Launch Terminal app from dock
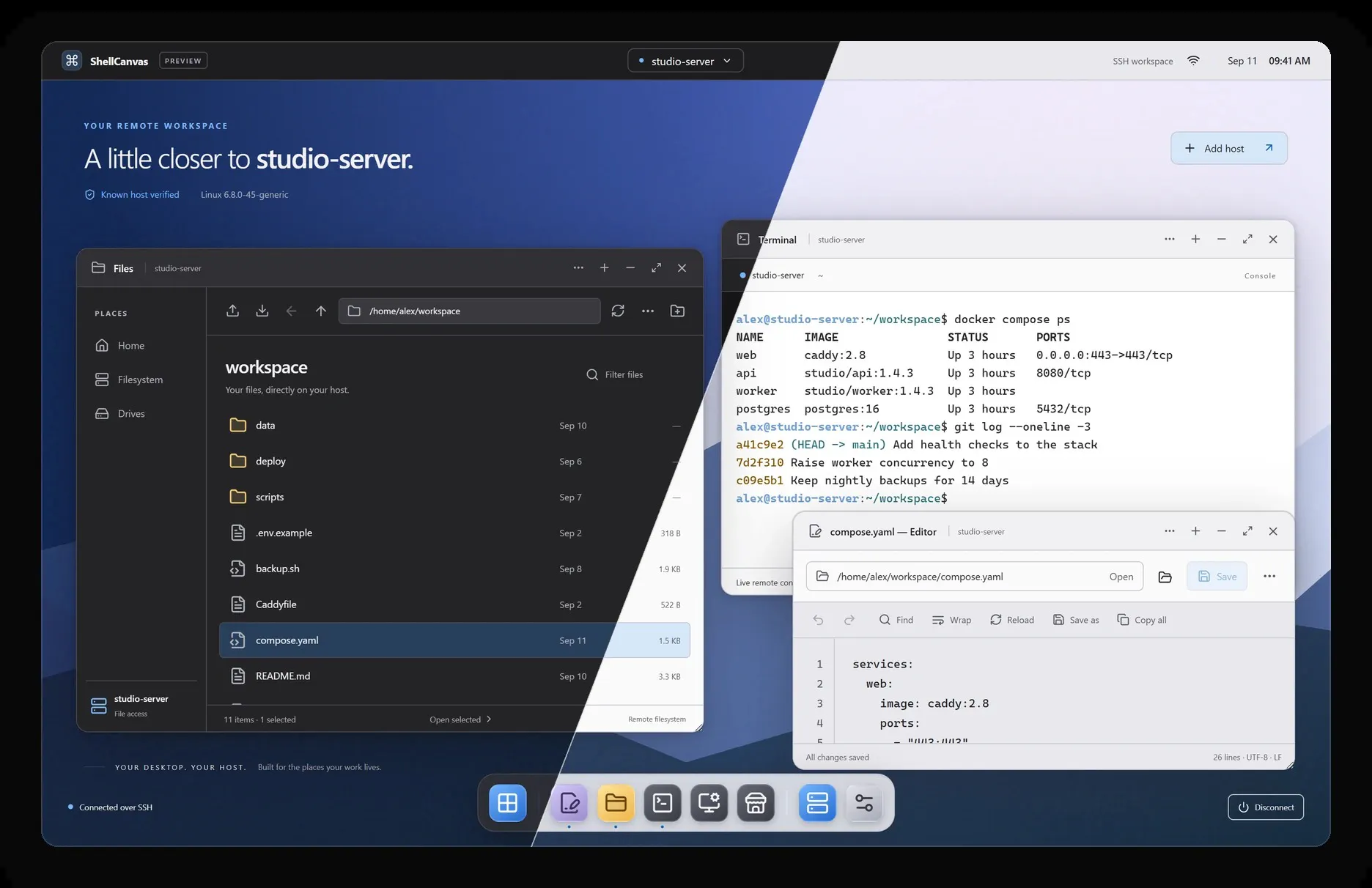The width and height of the screenshot is (1372, 888). point(663,803)
